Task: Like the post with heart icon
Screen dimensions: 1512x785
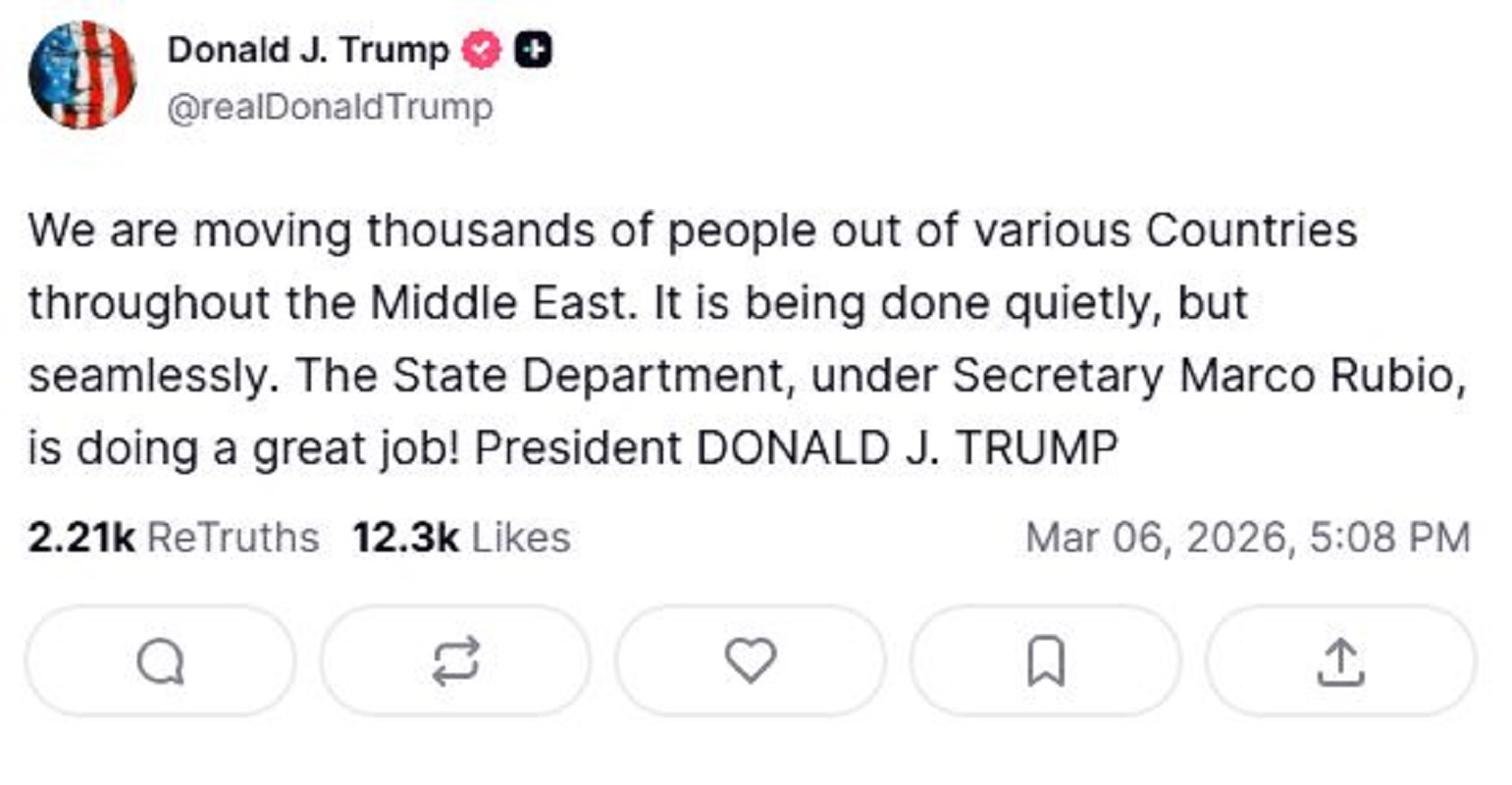Action: (x=751, y=659)
